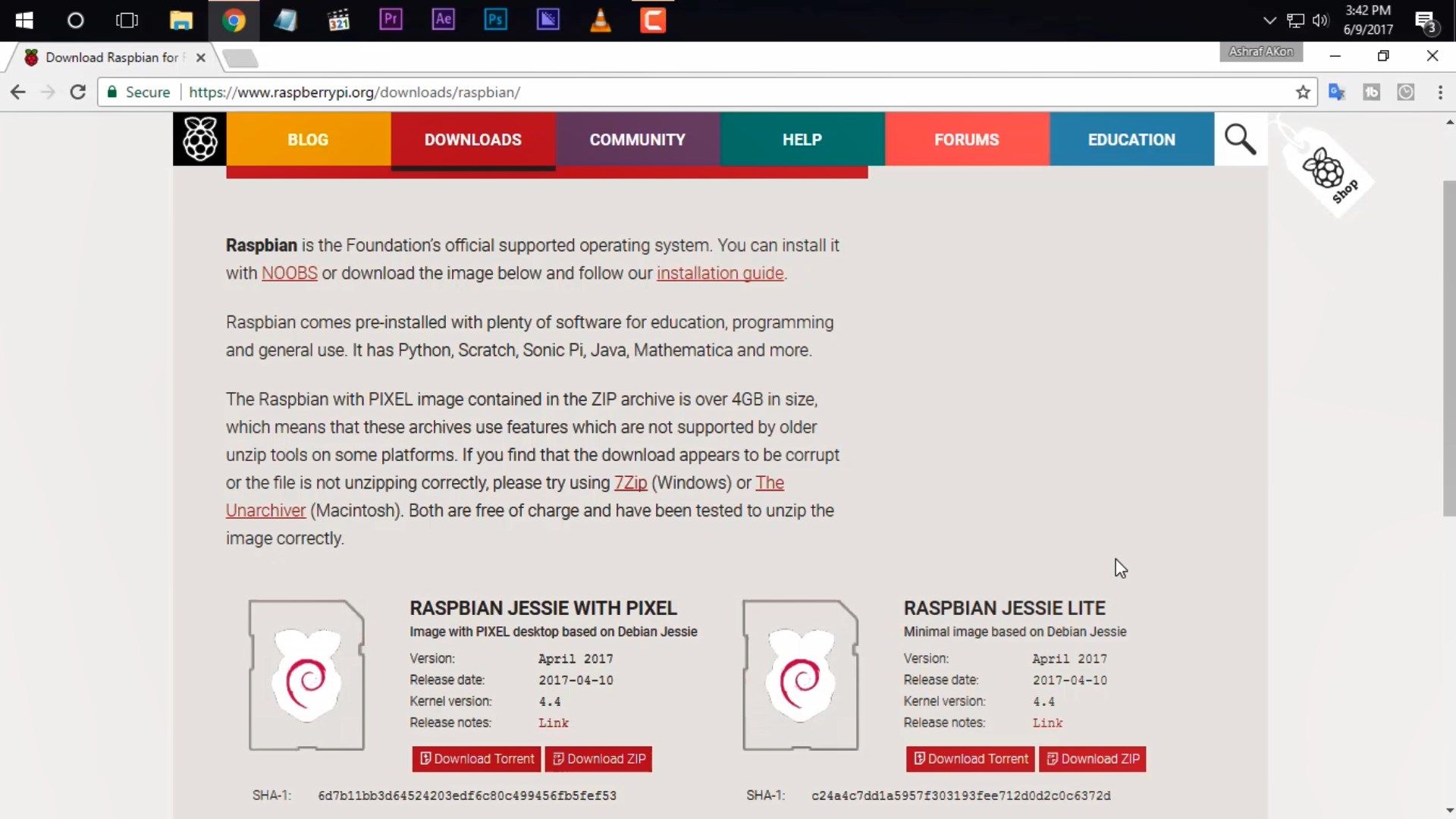The height and width of the screenshot is (819, 1456).
Task: Click Download Torrent for Raspbian Jessie Lite
Action: [x=970, y=759]
